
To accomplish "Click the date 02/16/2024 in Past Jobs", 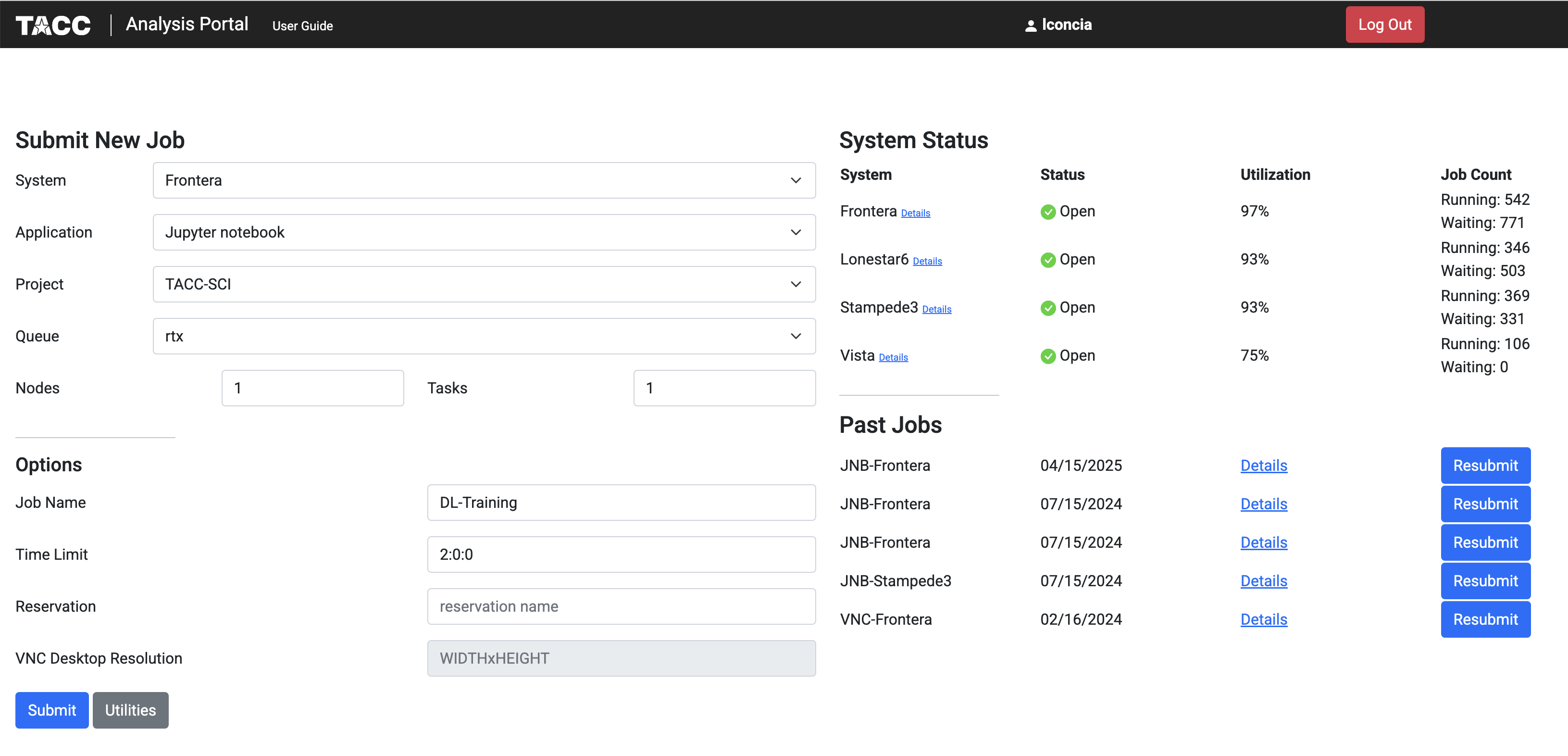I will (1081, 619).
